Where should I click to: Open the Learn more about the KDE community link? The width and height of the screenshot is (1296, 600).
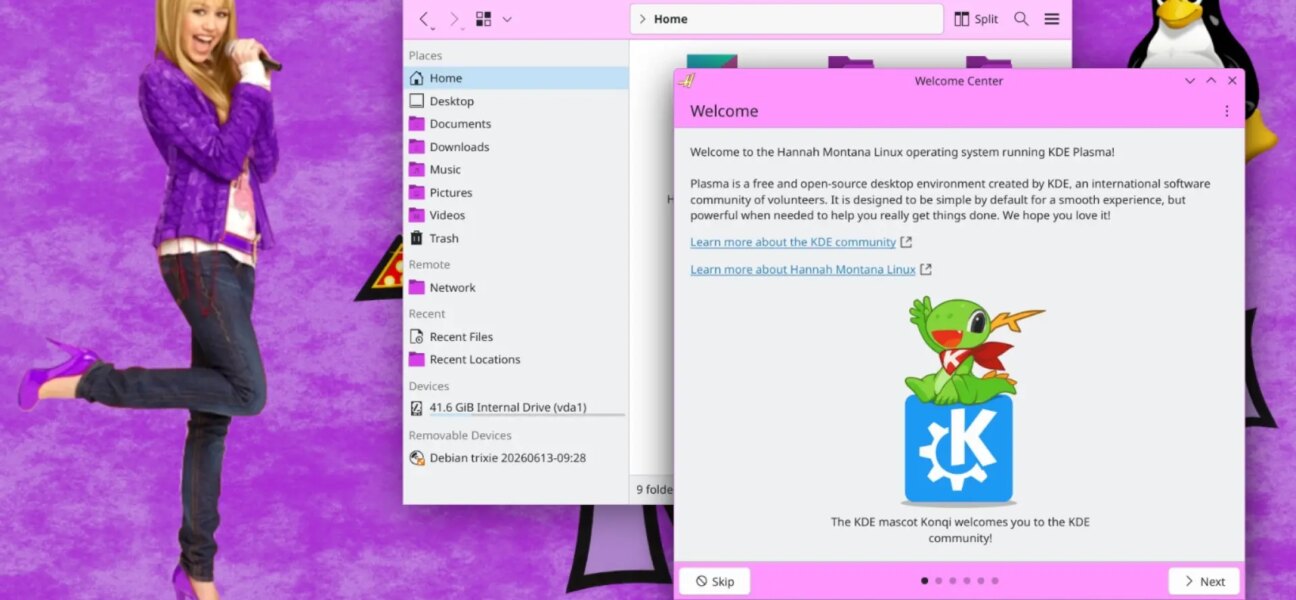pyautogui.click(x=793, y=242)
